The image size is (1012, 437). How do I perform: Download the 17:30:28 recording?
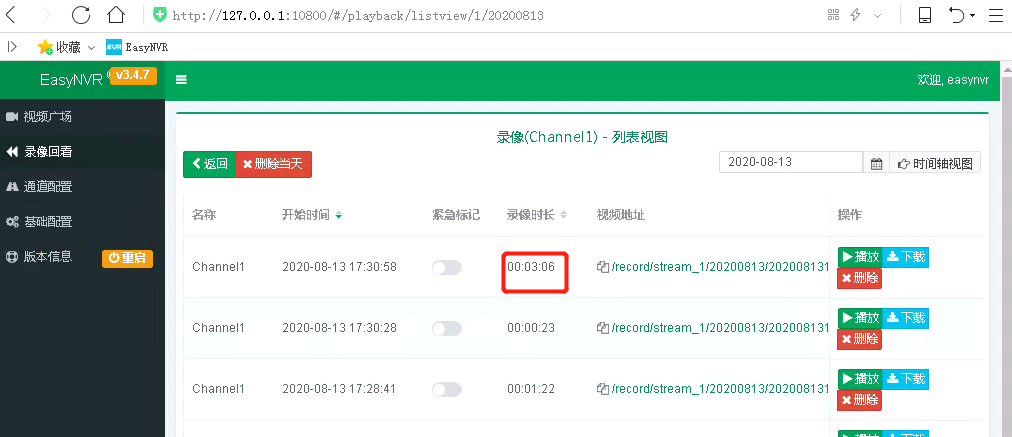[x=906, y=318]
